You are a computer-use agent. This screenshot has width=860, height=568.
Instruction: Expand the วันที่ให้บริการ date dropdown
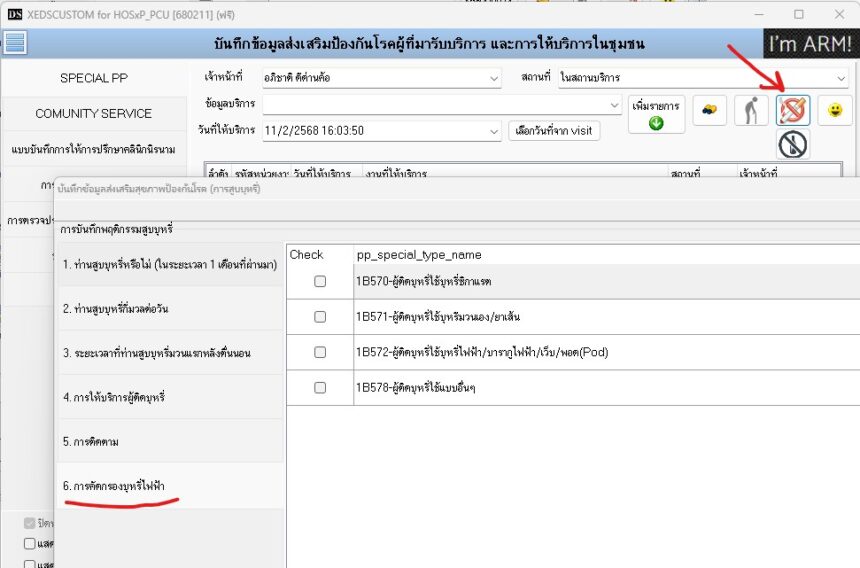(494, 131)
